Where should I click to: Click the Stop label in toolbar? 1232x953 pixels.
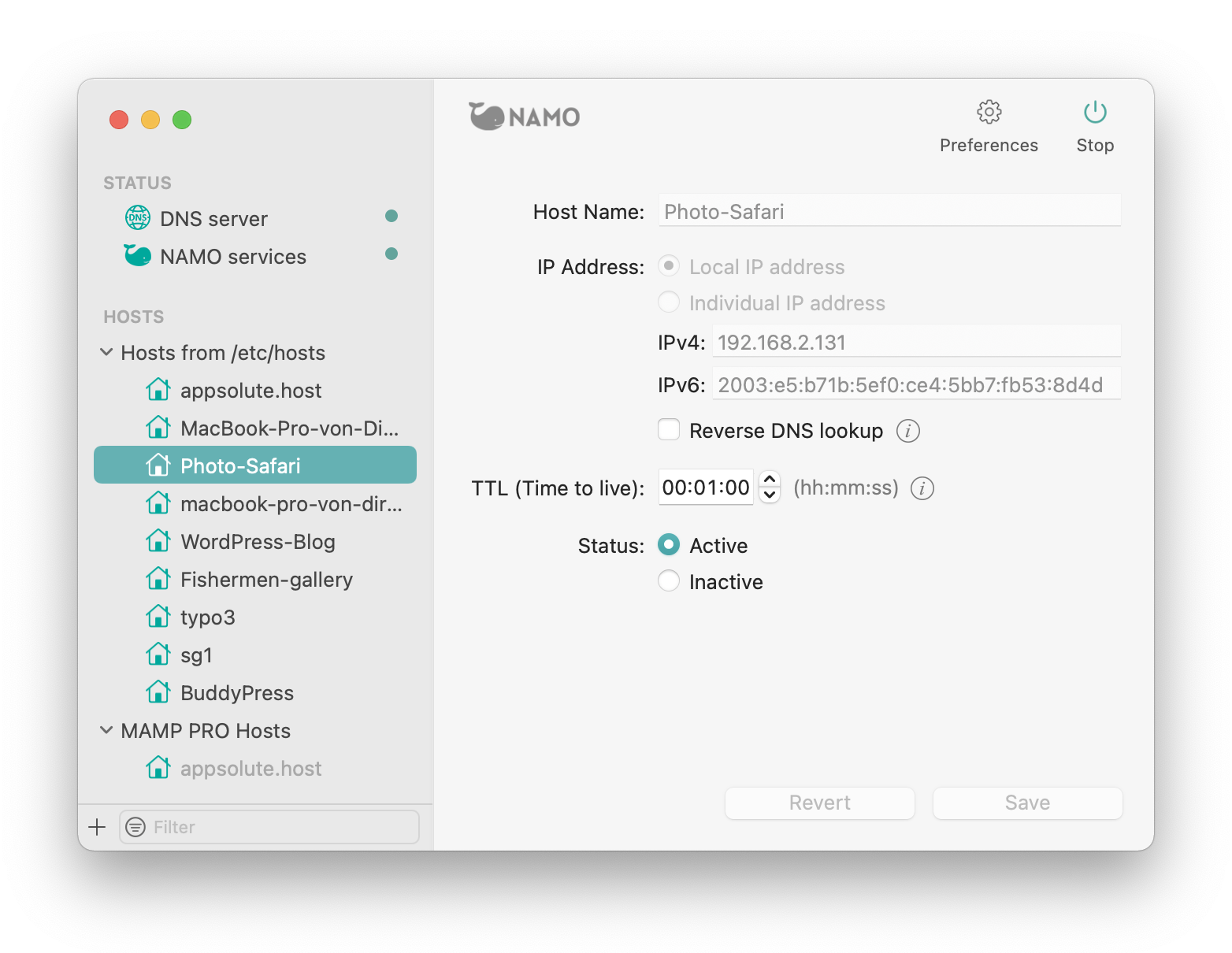1095,145
